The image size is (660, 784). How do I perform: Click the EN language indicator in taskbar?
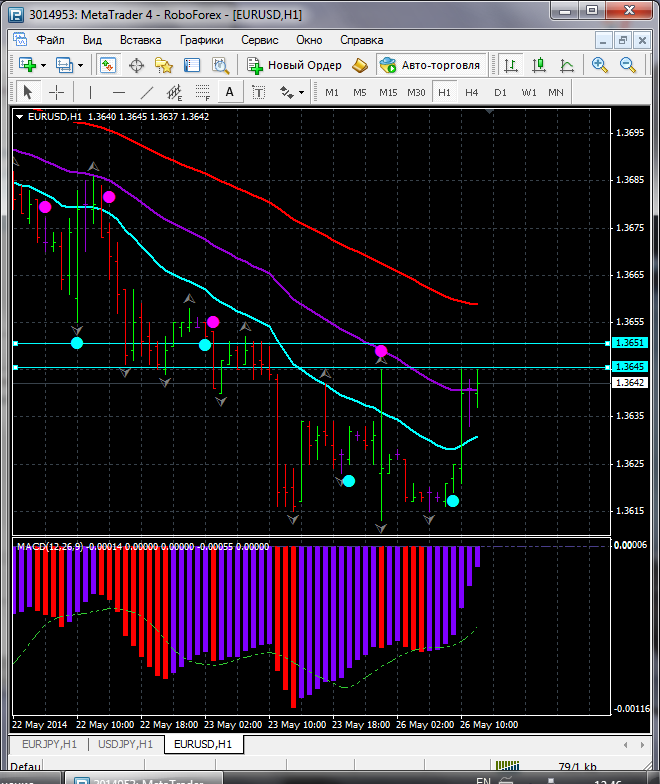pos(483,780)
